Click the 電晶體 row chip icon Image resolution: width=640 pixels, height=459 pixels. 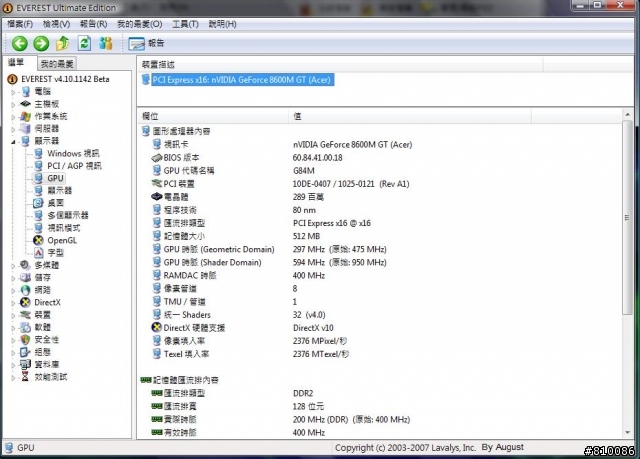[156, 197]
